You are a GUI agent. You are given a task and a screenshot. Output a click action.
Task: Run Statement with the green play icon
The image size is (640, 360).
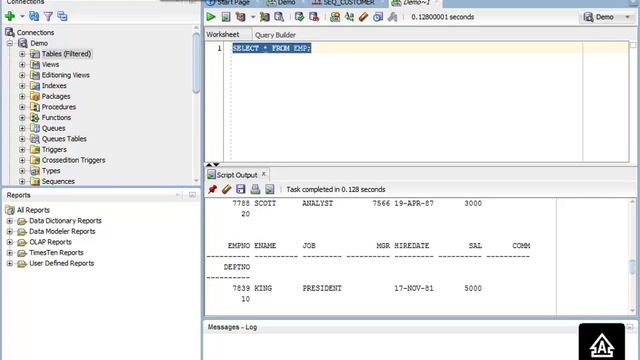pos(211,17)
